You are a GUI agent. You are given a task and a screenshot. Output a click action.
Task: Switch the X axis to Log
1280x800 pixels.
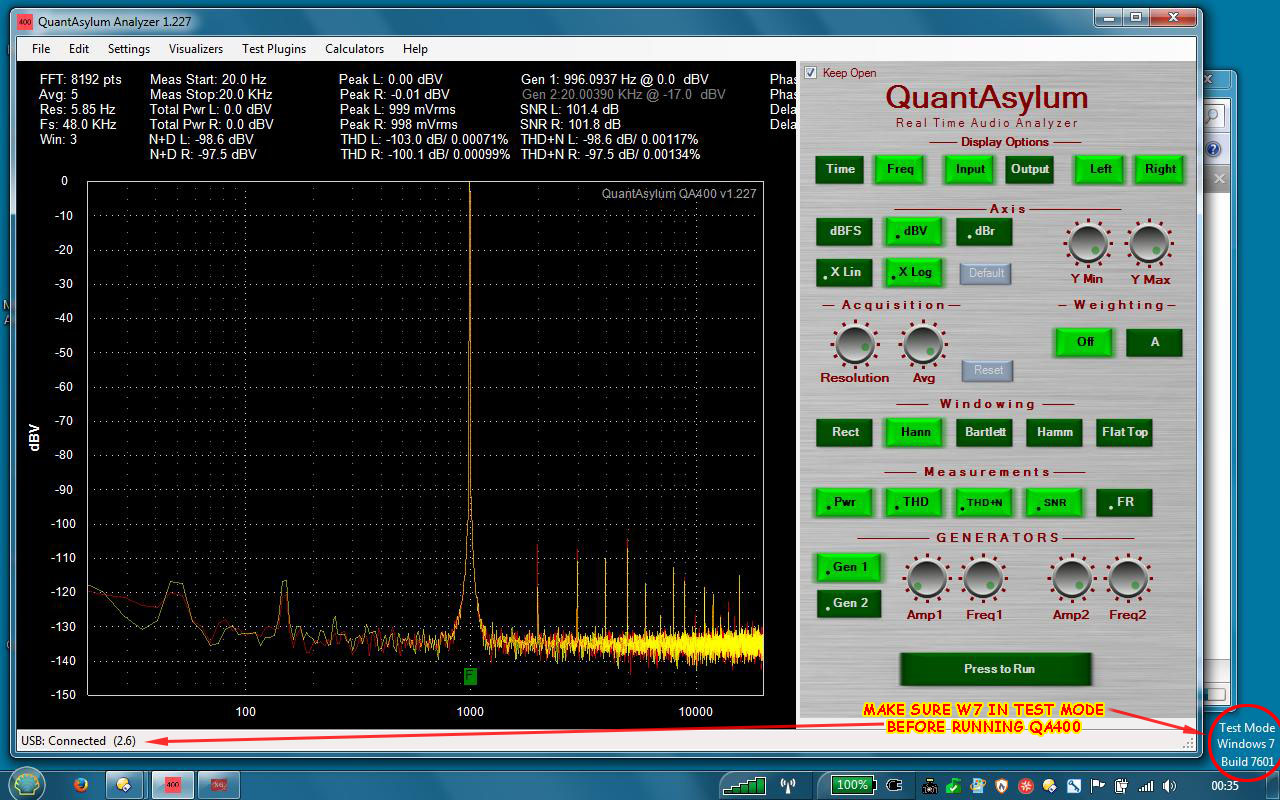coord(914,272)
